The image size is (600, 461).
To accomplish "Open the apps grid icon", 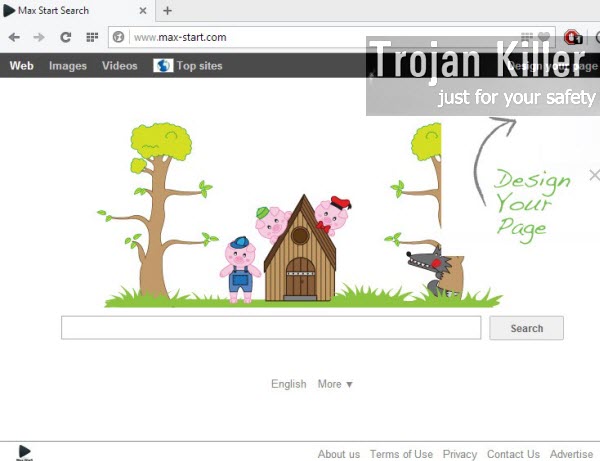I will coord(91,37).
